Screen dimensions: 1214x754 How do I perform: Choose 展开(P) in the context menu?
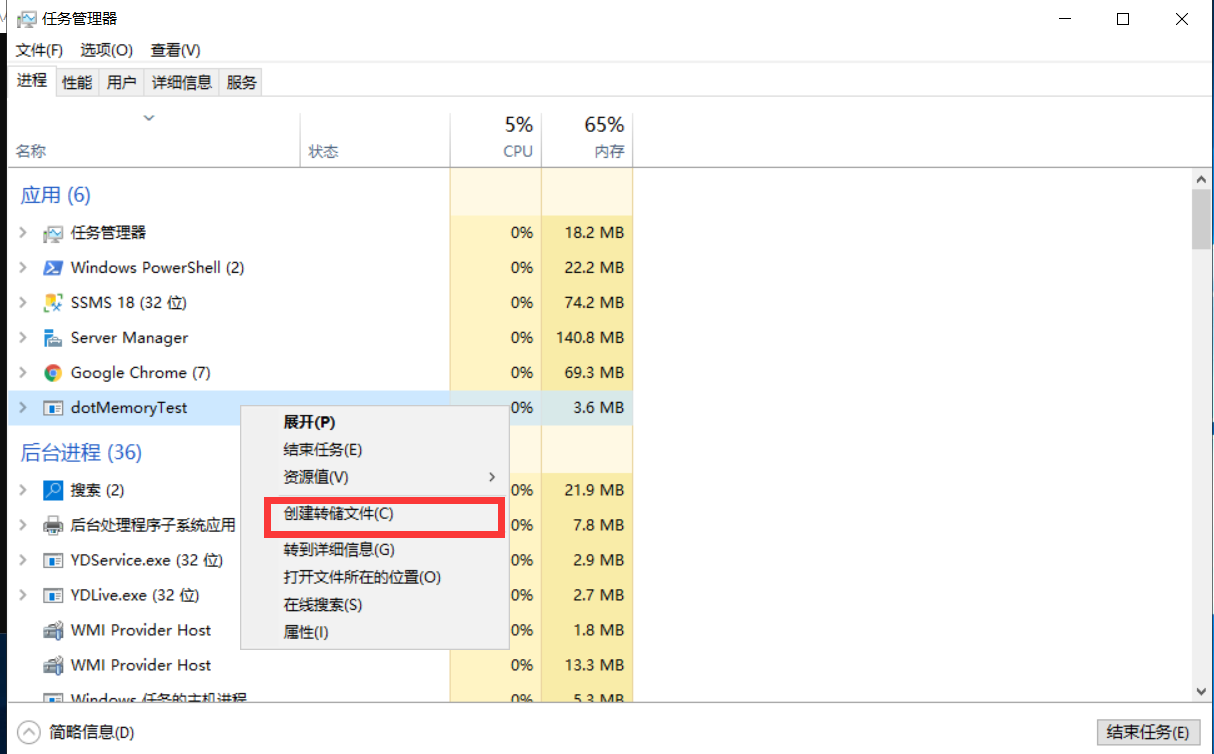(375, 422)
